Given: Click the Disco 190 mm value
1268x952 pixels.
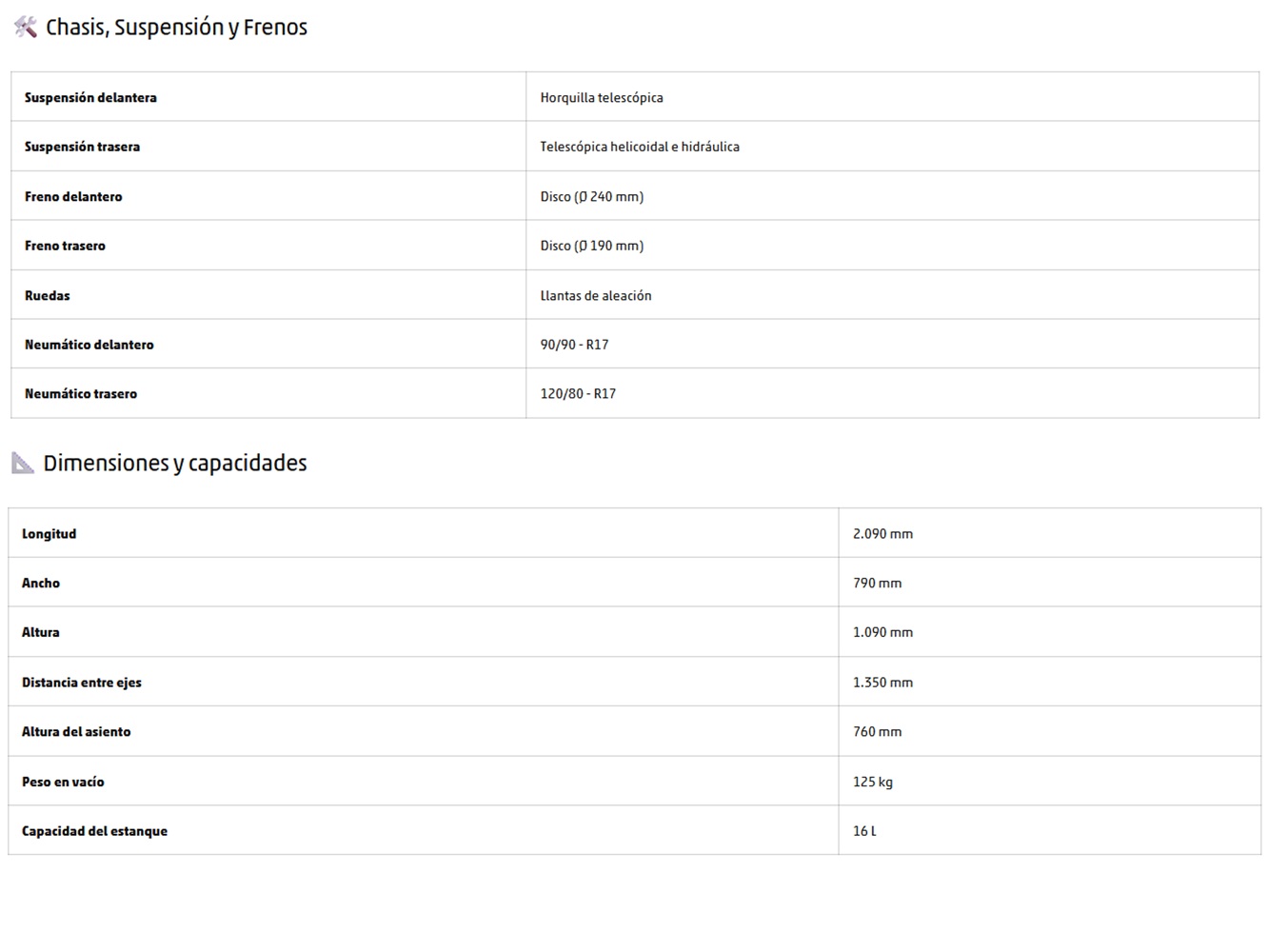Looking at the screenshot, I should (592, 246).
